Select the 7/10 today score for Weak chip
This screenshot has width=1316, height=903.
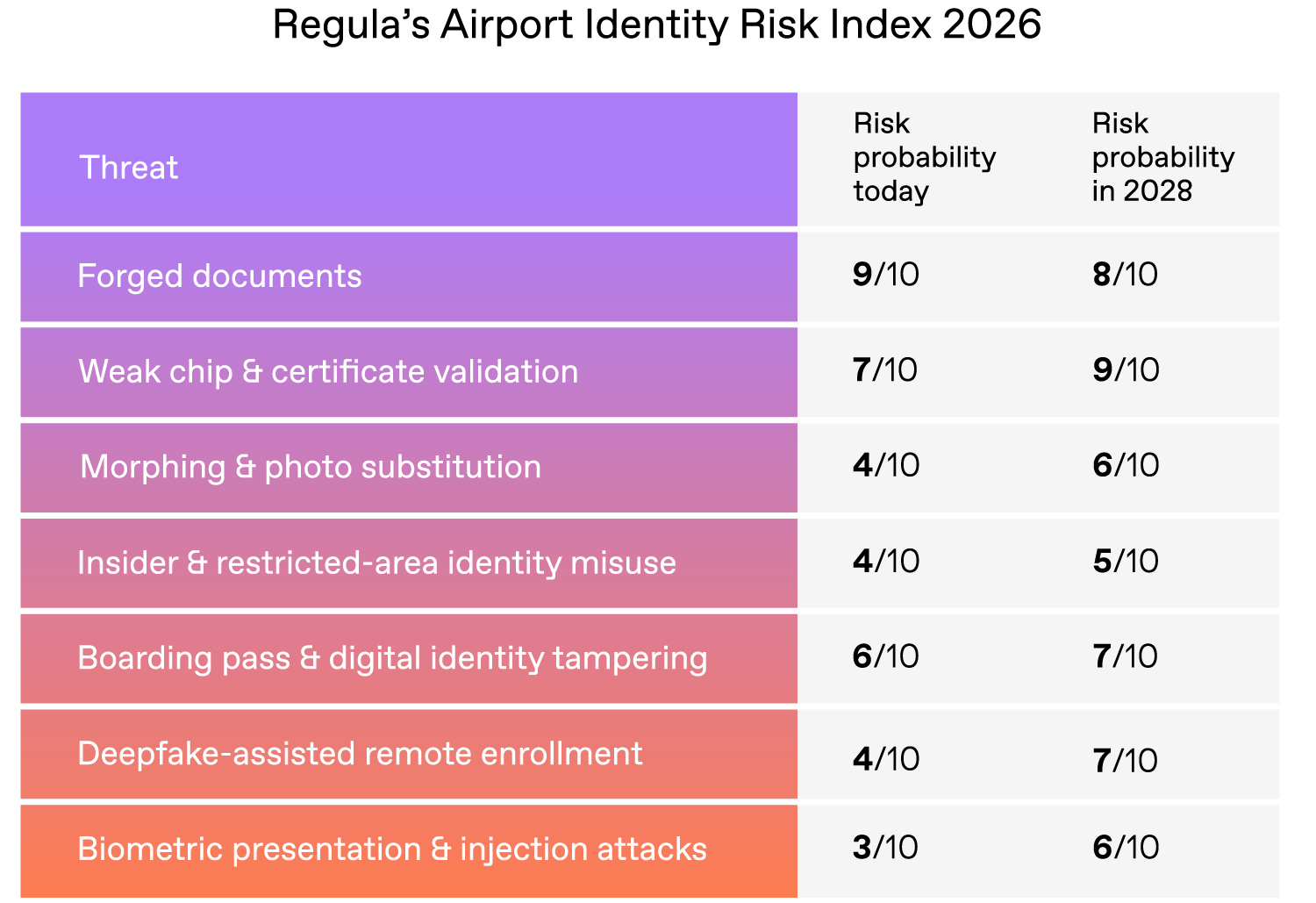point(884,370)
